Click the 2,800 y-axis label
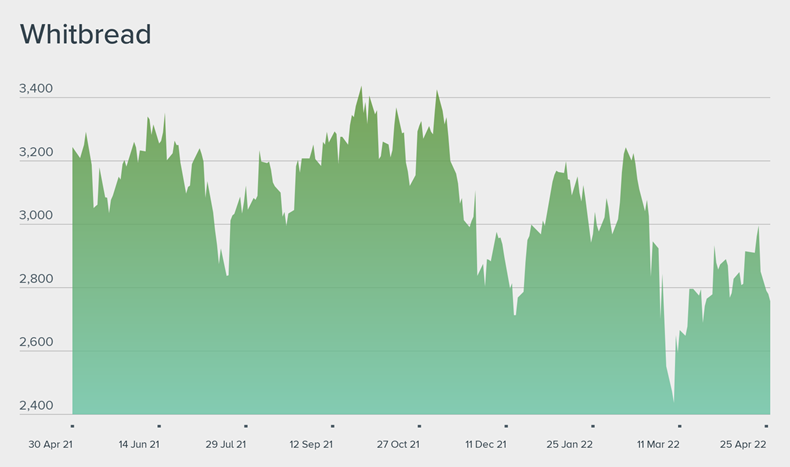The width and height of the screenshot is (790, 467). click(36, 279)
